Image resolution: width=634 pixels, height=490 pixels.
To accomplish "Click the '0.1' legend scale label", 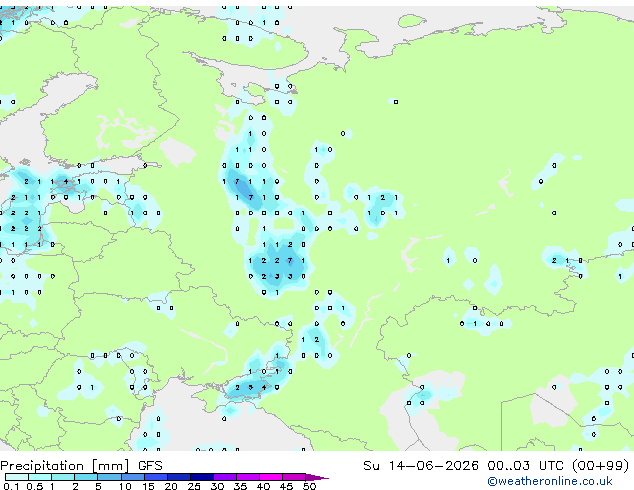I will tap(11, 486).
